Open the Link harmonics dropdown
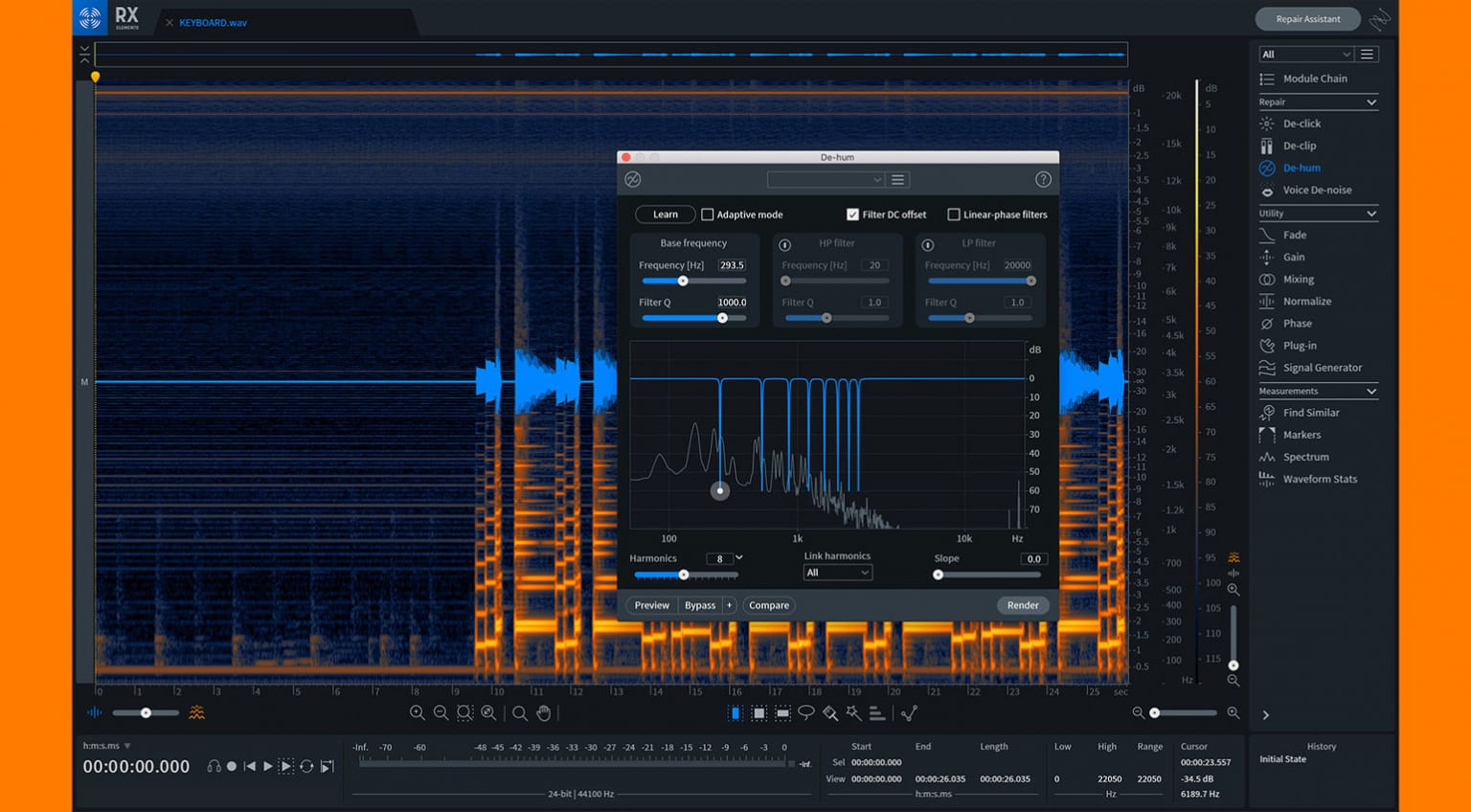Screen dimensions: 1471x812 837,573
